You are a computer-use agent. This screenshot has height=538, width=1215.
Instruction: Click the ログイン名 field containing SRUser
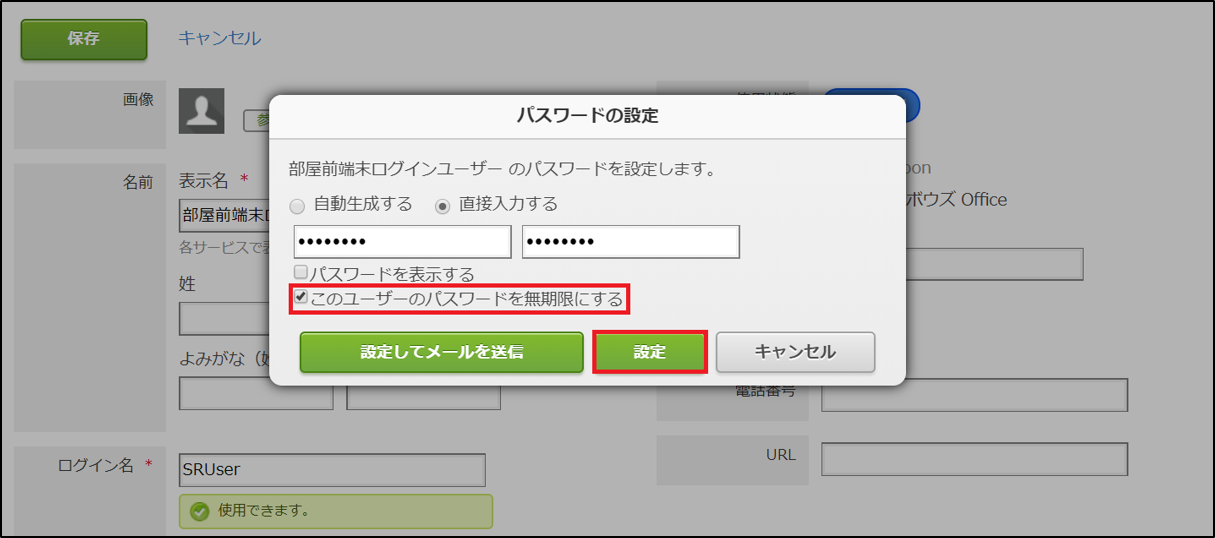click(332, 469)
